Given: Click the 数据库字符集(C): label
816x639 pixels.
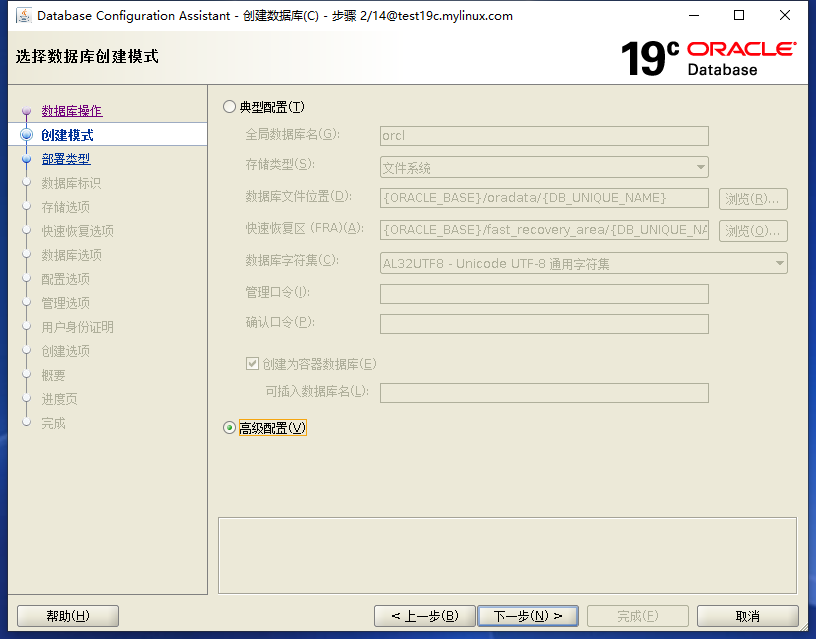Looking at the screenshot, I should 292,260.
